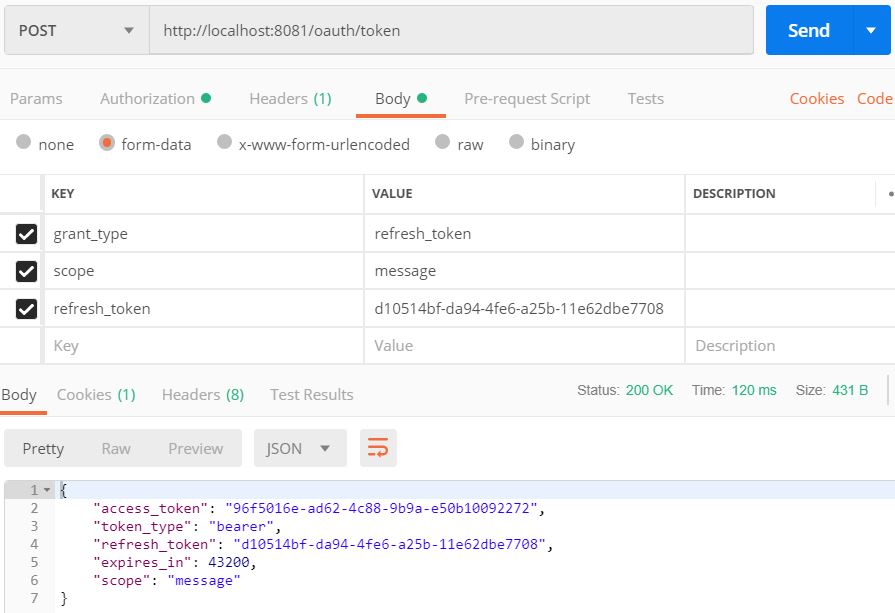Uncheck the grant_type row checkbox

tap(26, 234)
